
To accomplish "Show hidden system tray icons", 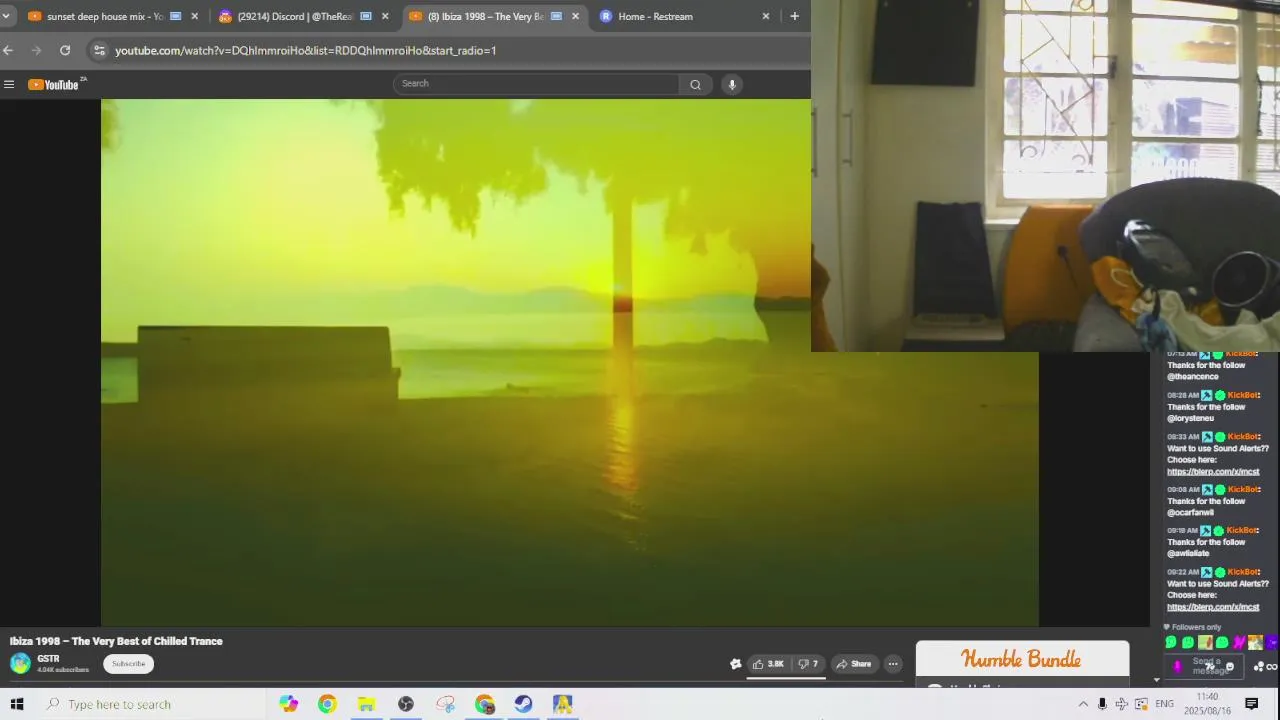I will (1083, 704).
